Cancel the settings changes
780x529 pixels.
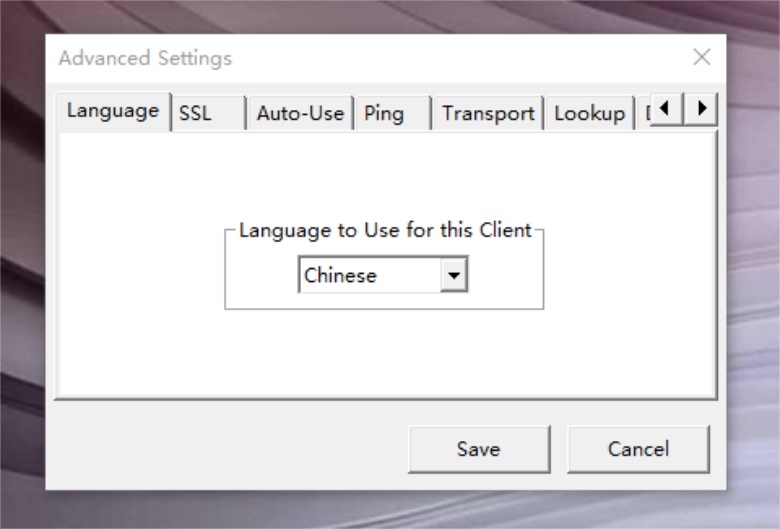638,449
